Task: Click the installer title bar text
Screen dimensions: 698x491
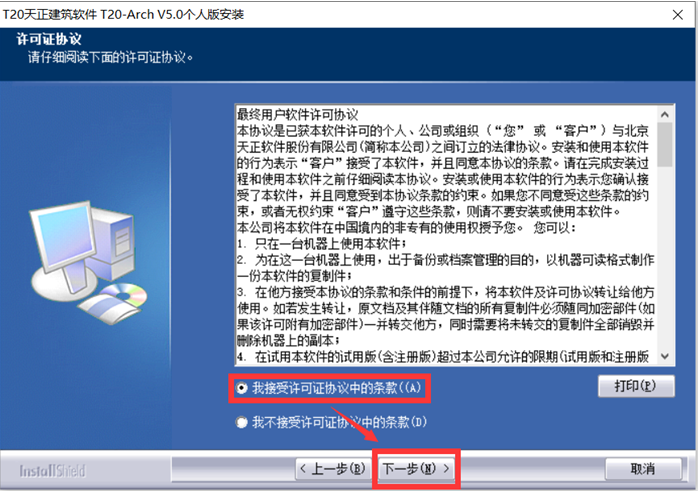Action: coord(123,15)
